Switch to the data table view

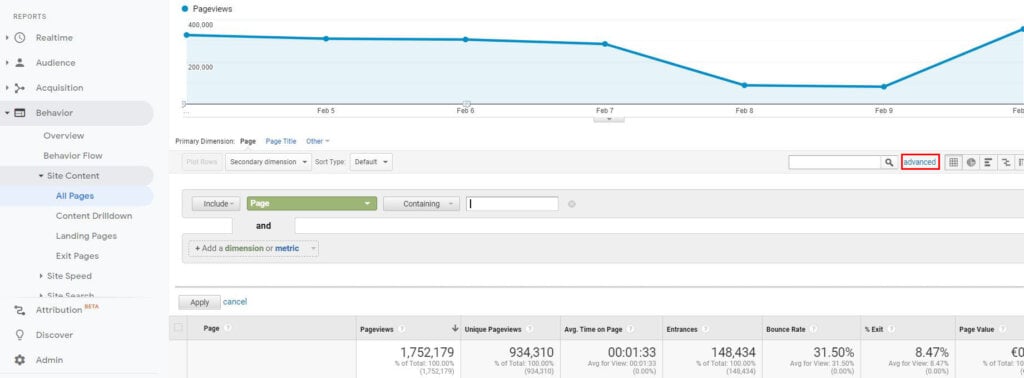tap(953, 162)
